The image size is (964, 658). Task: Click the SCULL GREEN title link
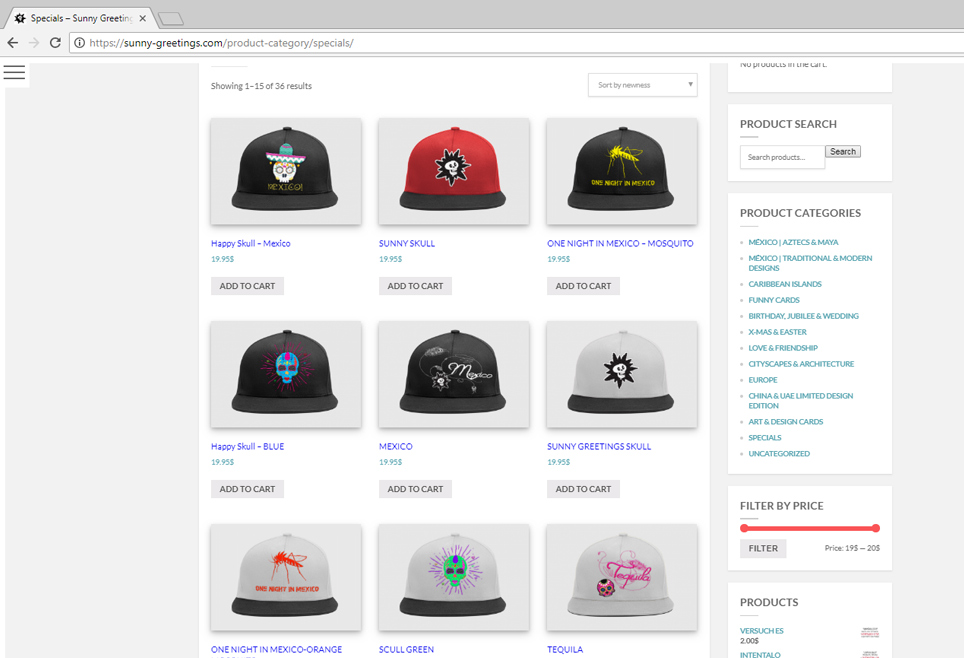406,649
